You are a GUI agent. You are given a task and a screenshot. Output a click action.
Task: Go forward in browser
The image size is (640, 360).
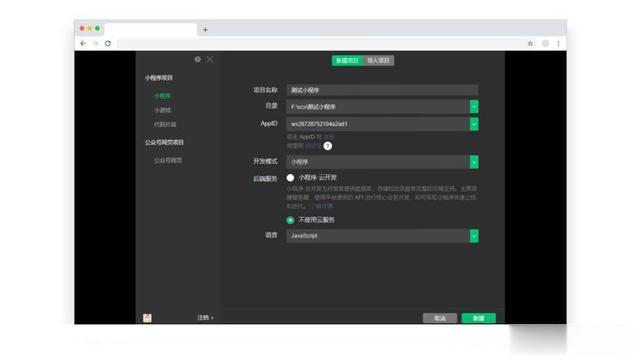(96, 43)
